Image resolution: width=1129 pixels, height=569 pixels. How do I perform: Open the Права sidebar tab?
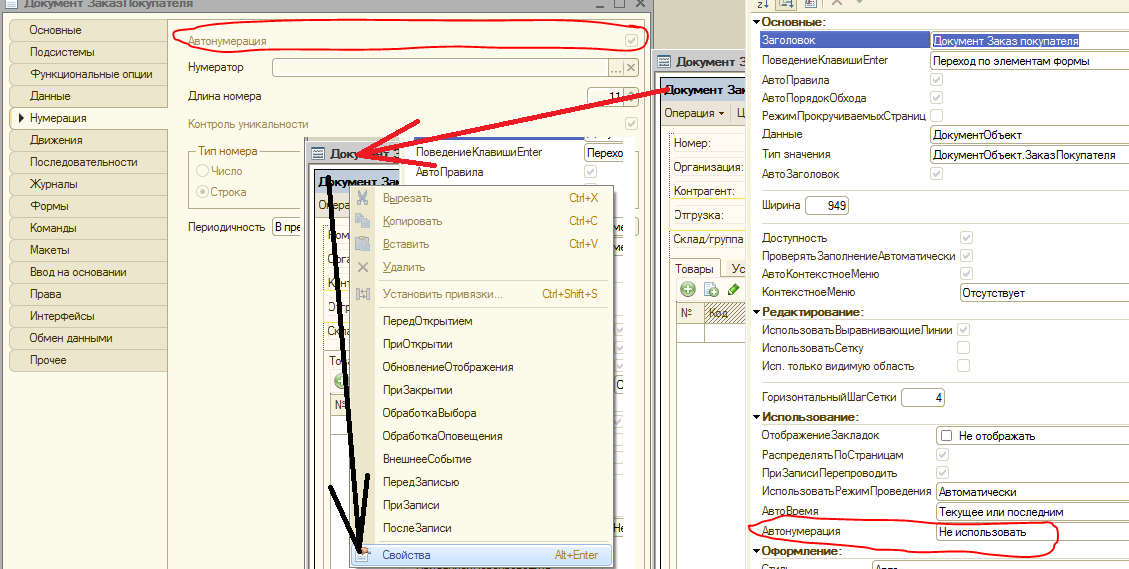(88, 294)
